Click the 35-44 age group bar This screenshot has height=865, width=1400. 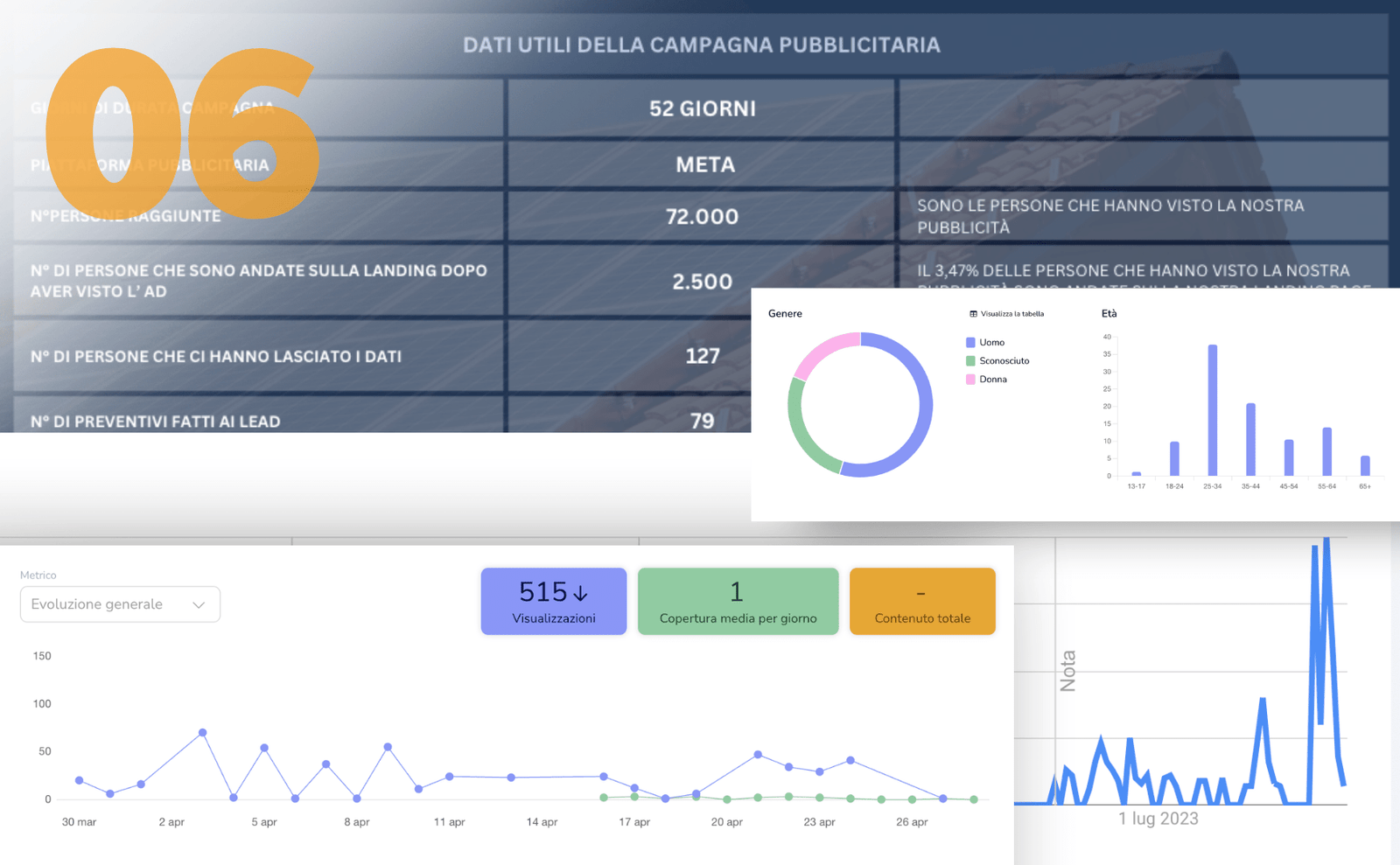point(1250,439)
